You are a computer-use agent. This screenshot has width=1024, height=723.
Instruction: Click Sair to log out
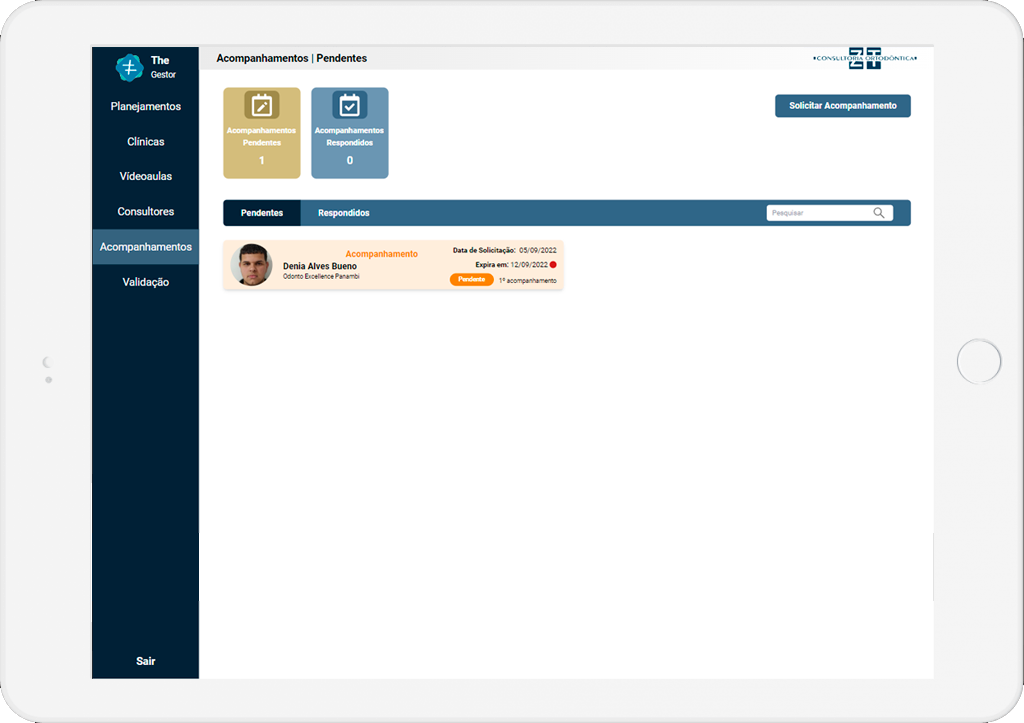pos(146,661)
